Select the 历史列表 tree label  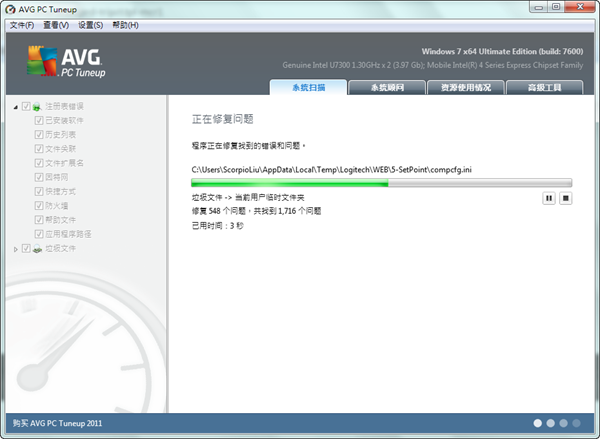coord(60,134)
